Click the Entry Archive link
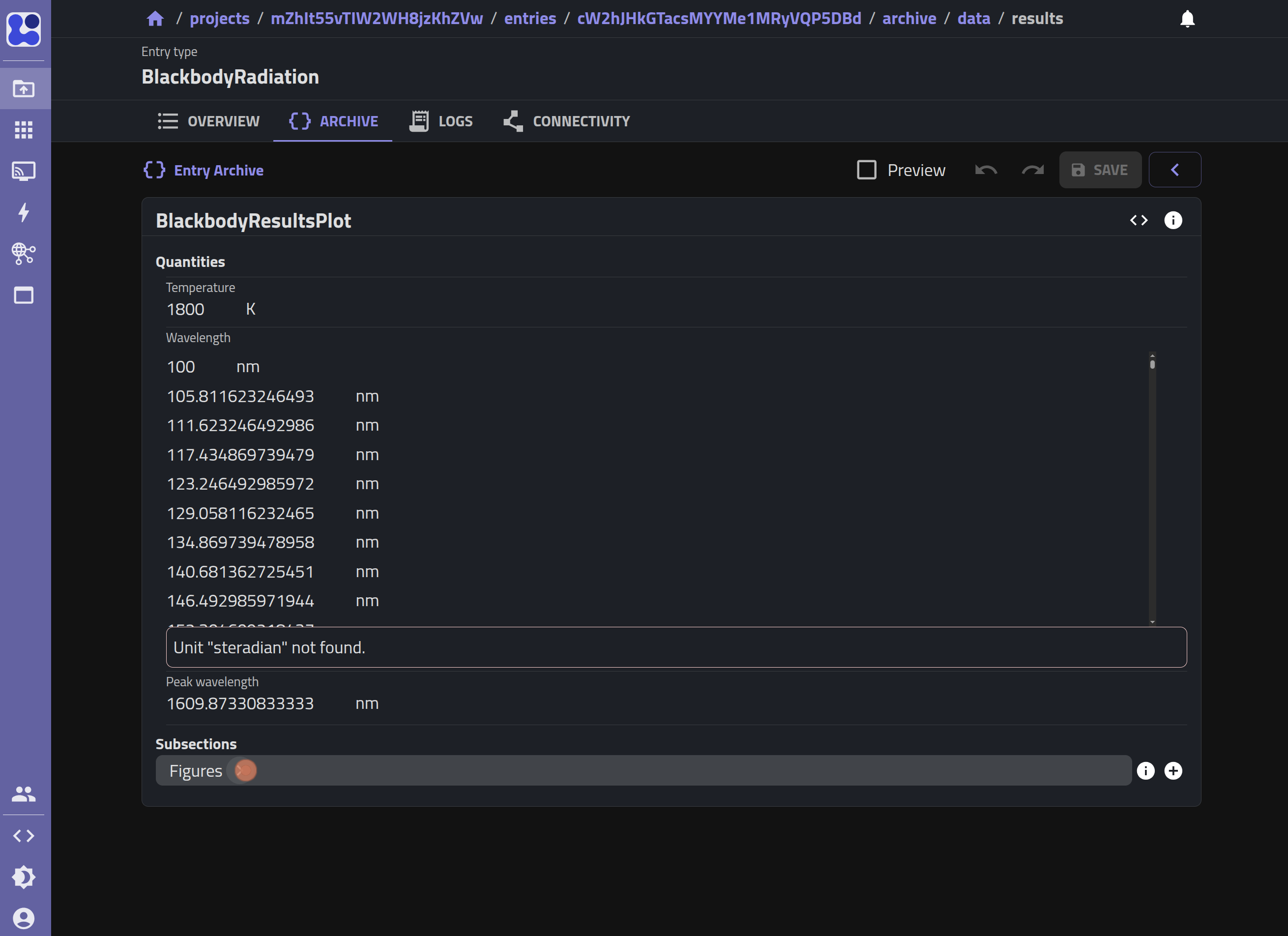The width and height of the screenshot is (1288, 936). (219, 171)
